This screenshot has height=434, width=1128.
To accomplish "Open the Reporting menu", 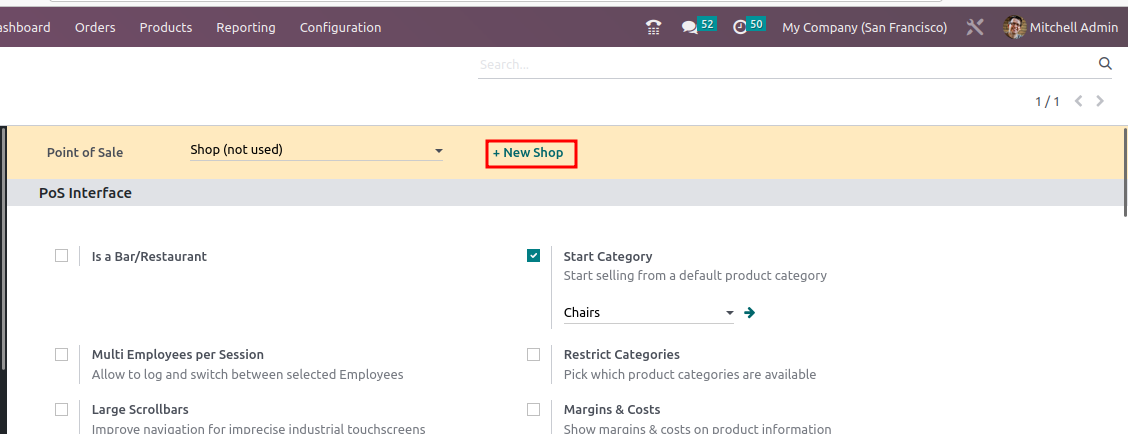I will pos(246,28).
